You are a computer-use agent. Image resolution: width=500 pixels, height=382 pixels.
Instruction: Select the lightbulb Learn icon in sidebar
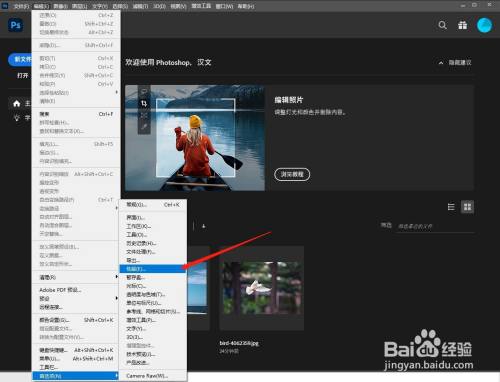(17, 118)
